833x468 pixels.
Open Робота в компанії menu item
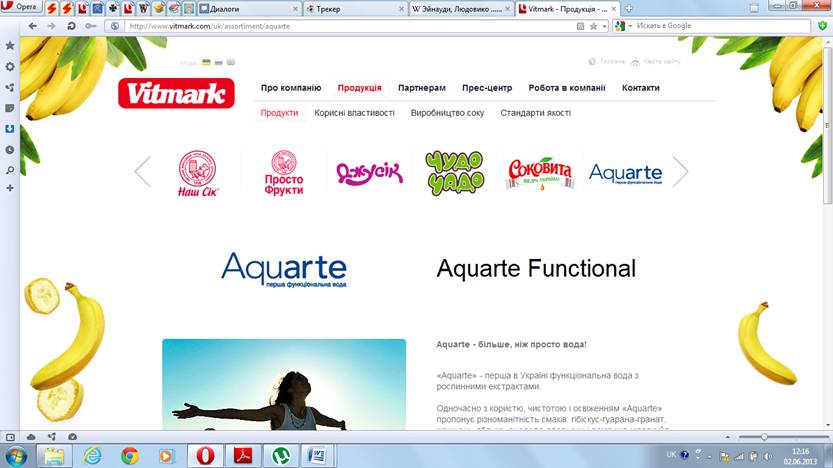[567, 88]
